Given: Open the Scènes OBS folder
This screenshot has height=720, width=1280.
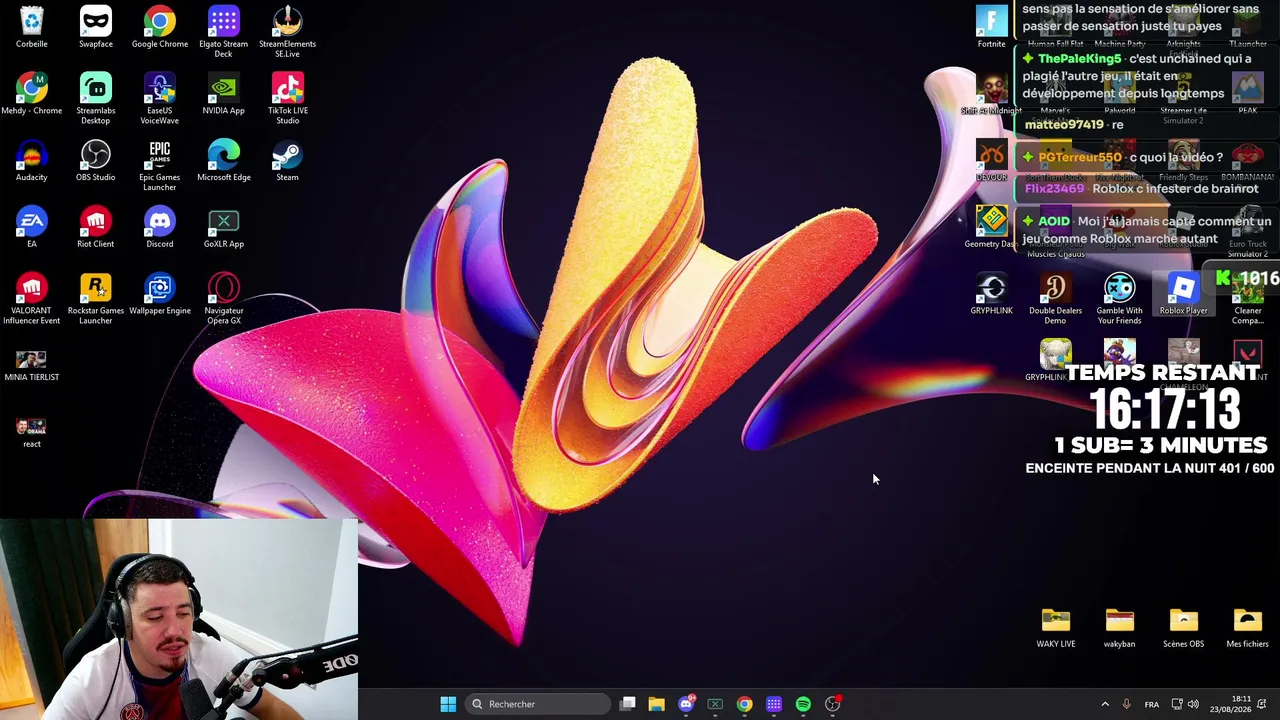Looking at the screenshot, I should 1184,627.
